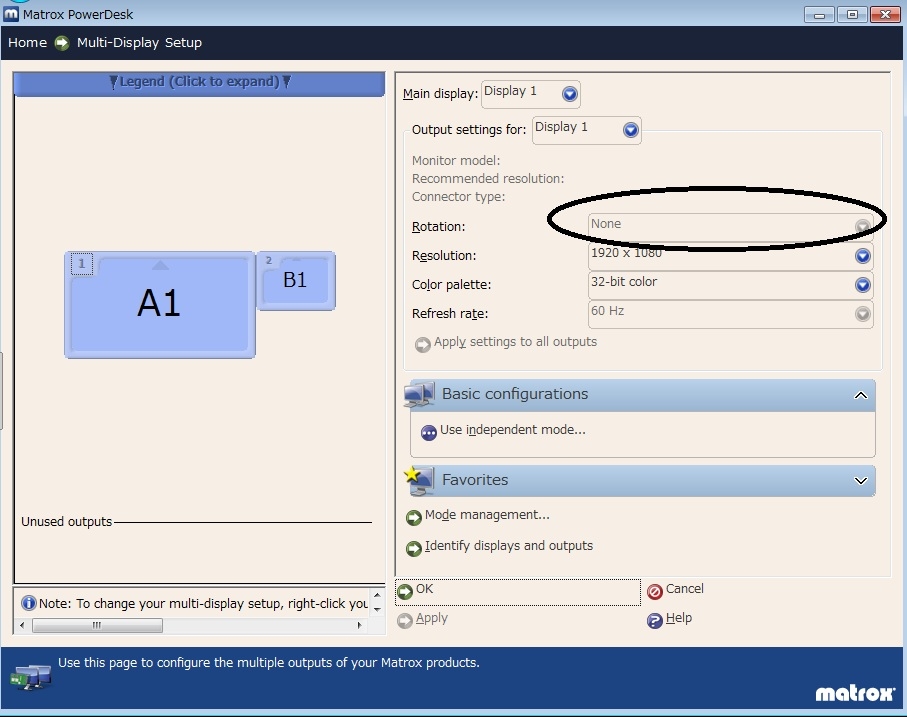Click Use independent mode option
This screenshot has height=717, width=907.
513,430
